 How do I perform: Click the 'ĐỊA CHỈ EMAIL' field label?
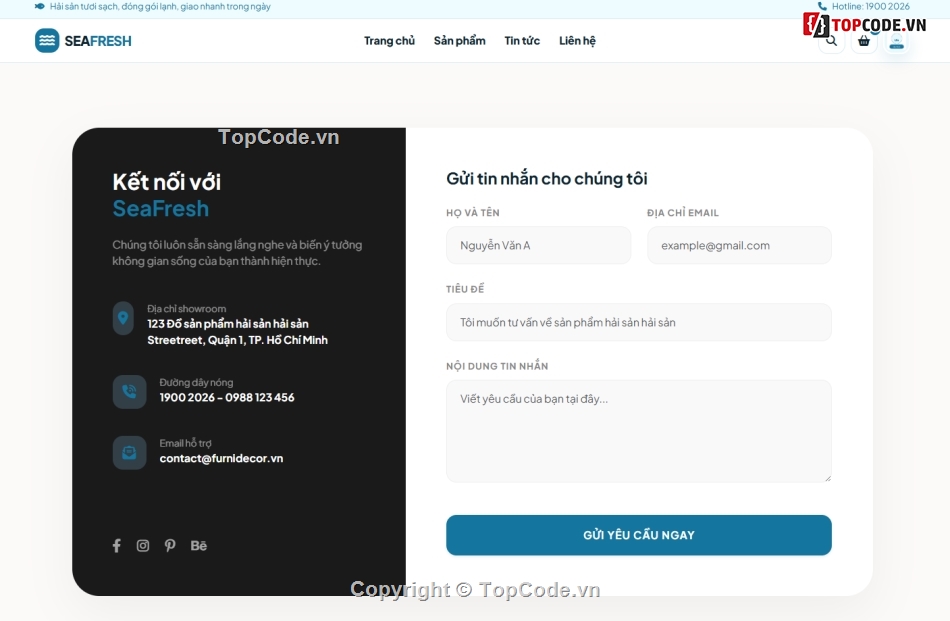click(683, 213)
